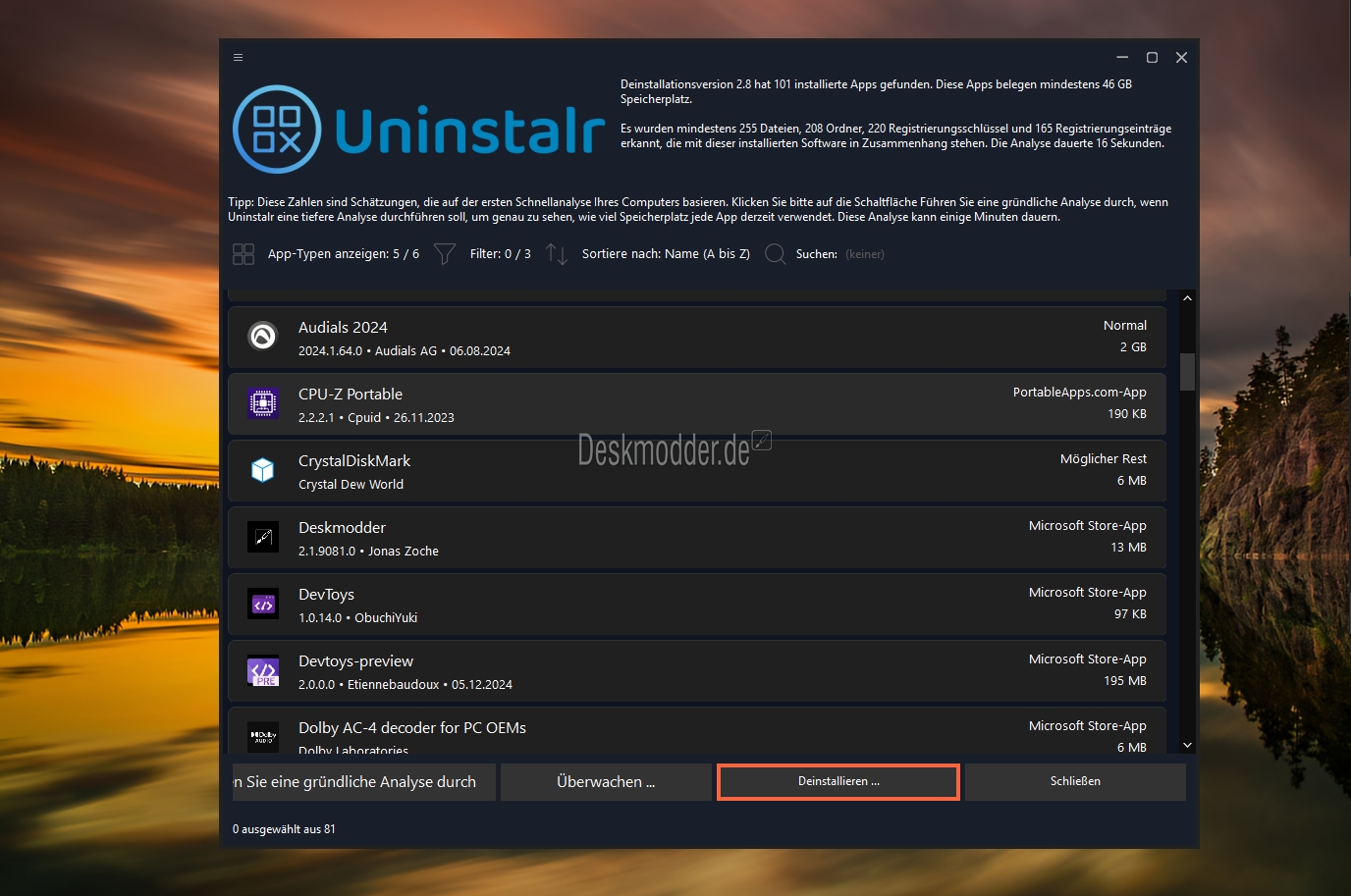Click '2.2.2.1 • Cpuid • 26.11.2023' details
The width and height of the screenshot is (1351, 896).
tap(376, 418)
